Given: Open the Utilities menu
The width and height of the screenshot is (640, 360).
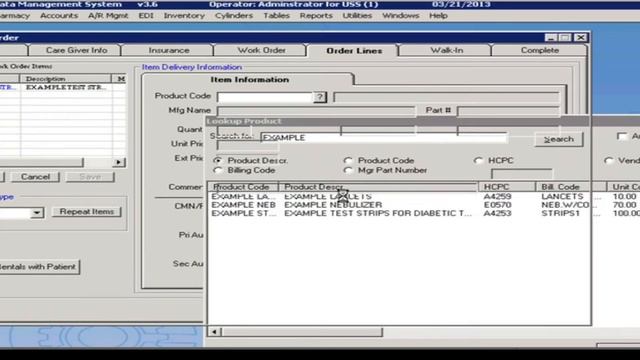Looking at the screenshot, I should coord(357,16).
